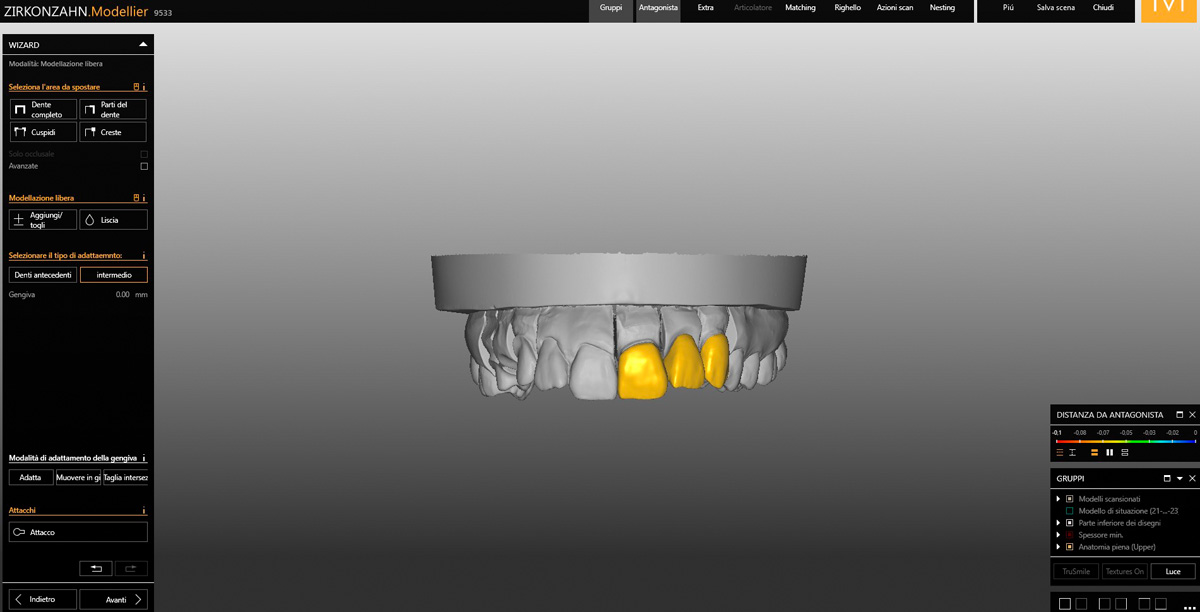Expand Parte inferiore dei disegni
The height and width of the screenshot is (612, 1200).
1058,523
